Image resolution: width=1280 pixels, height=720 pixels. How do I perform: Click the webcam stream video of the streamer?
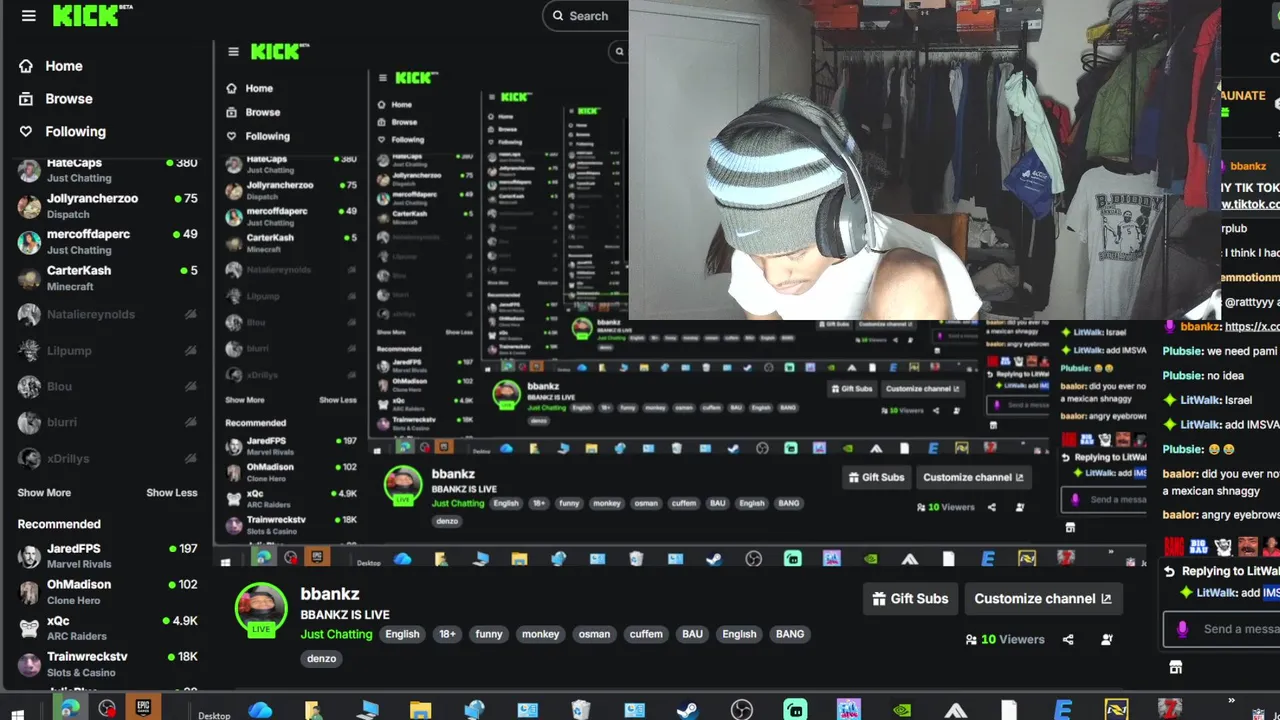[x=924, y=160]
